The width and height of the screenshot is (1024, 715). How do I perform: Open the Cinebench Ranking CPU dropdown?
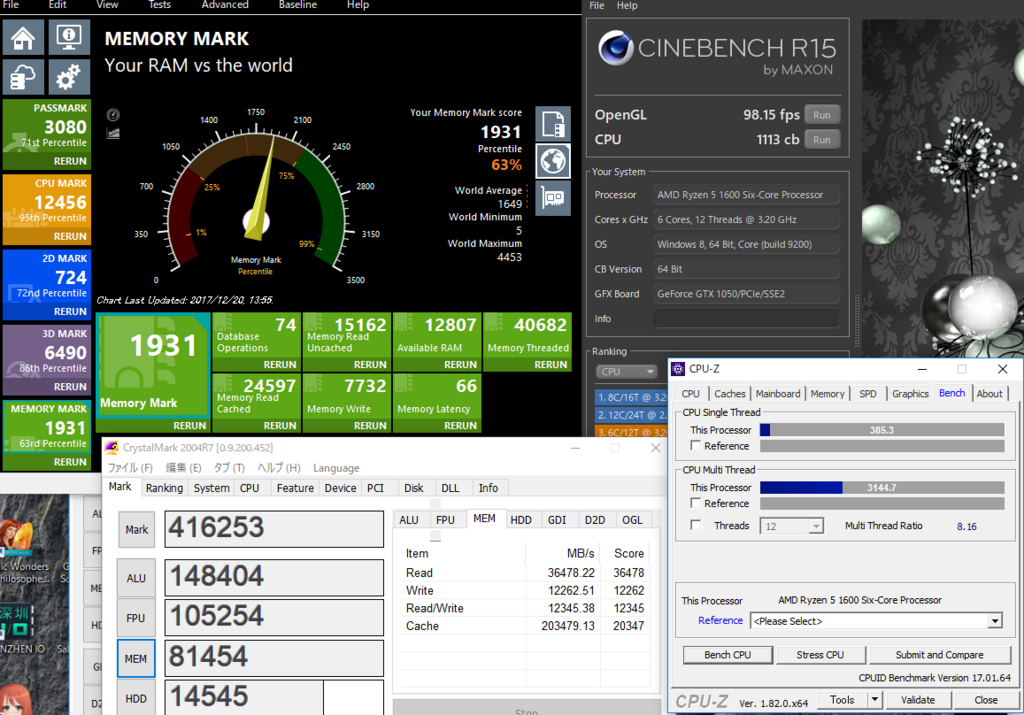click(626, 372)
